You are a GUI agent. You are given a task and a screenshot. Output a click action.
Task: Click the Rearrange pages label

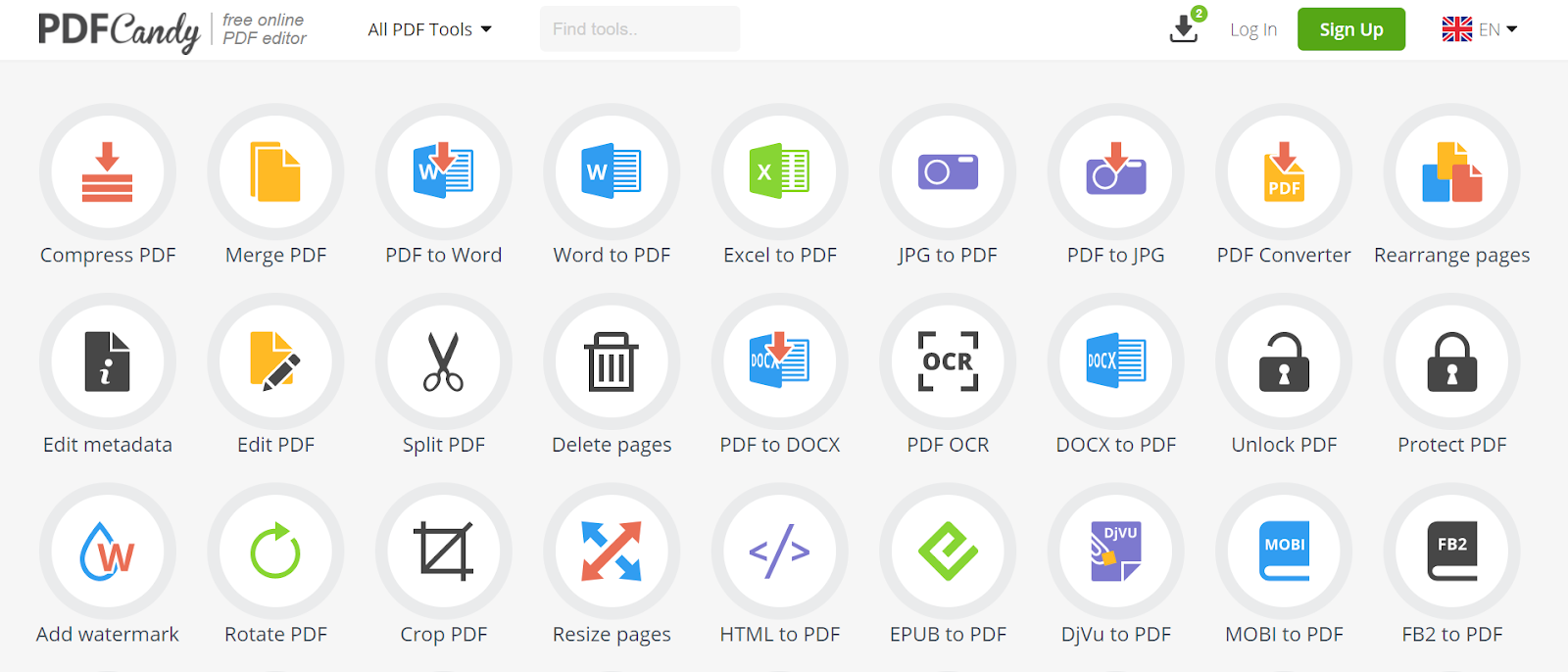point(1452,255)
